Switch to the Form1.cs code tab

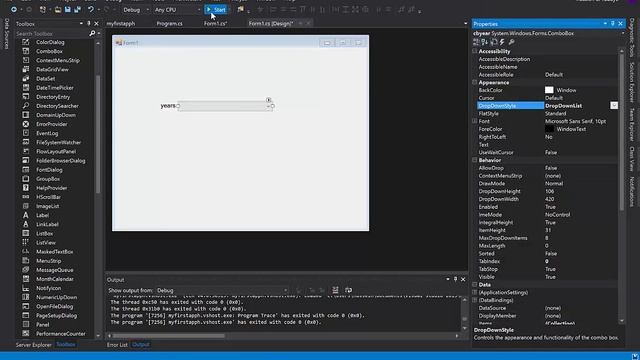pyautogui.click(x=215, y=24)
